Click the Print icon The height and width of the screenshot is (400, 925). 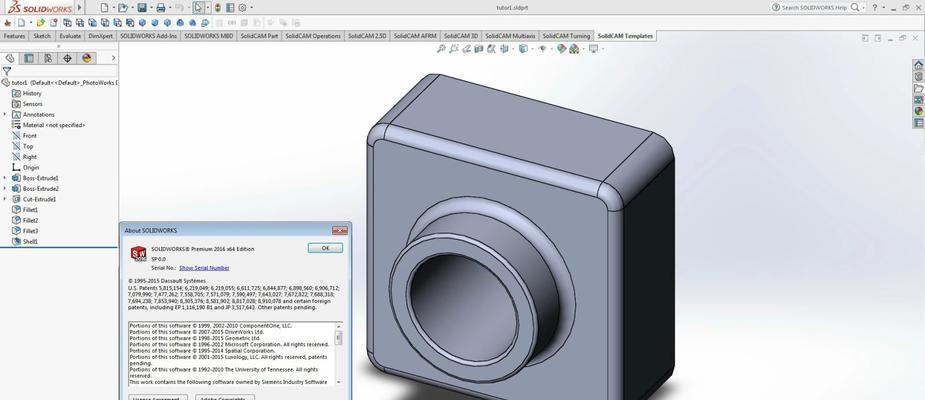(x=160, y=8)
